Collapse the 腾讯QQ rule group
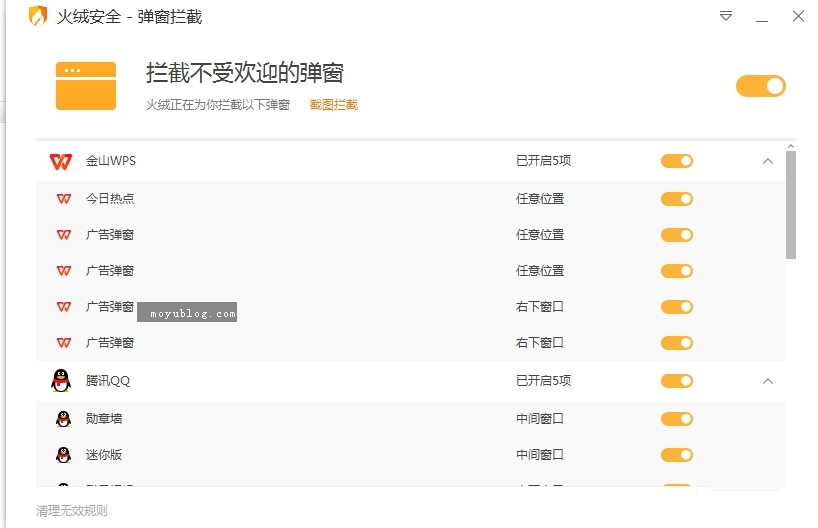 coord(767,381)
